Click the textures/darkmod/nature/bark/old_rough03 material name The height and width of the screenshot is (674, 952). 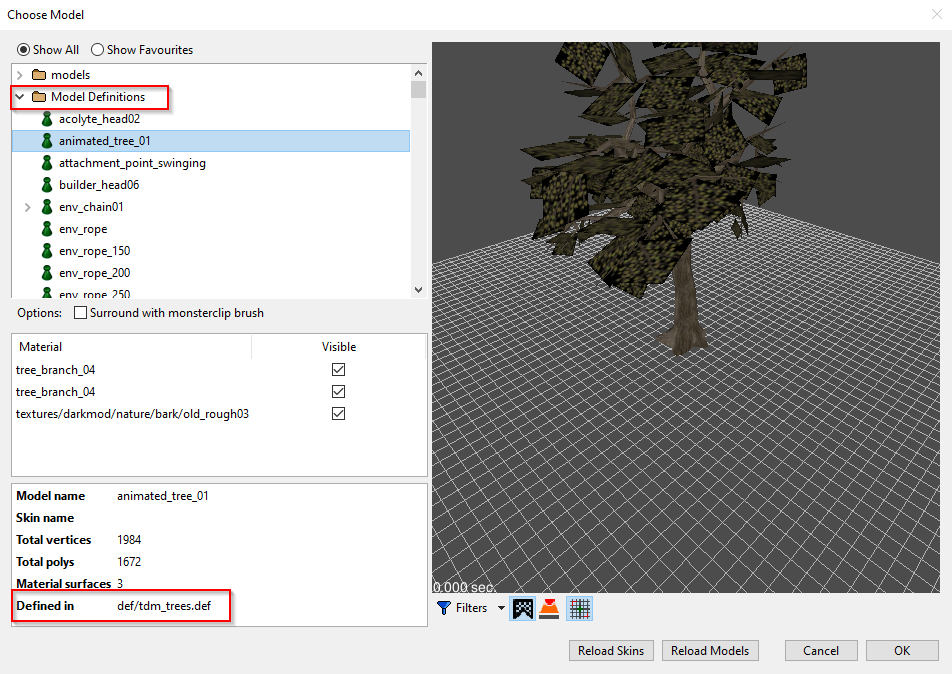132,414
